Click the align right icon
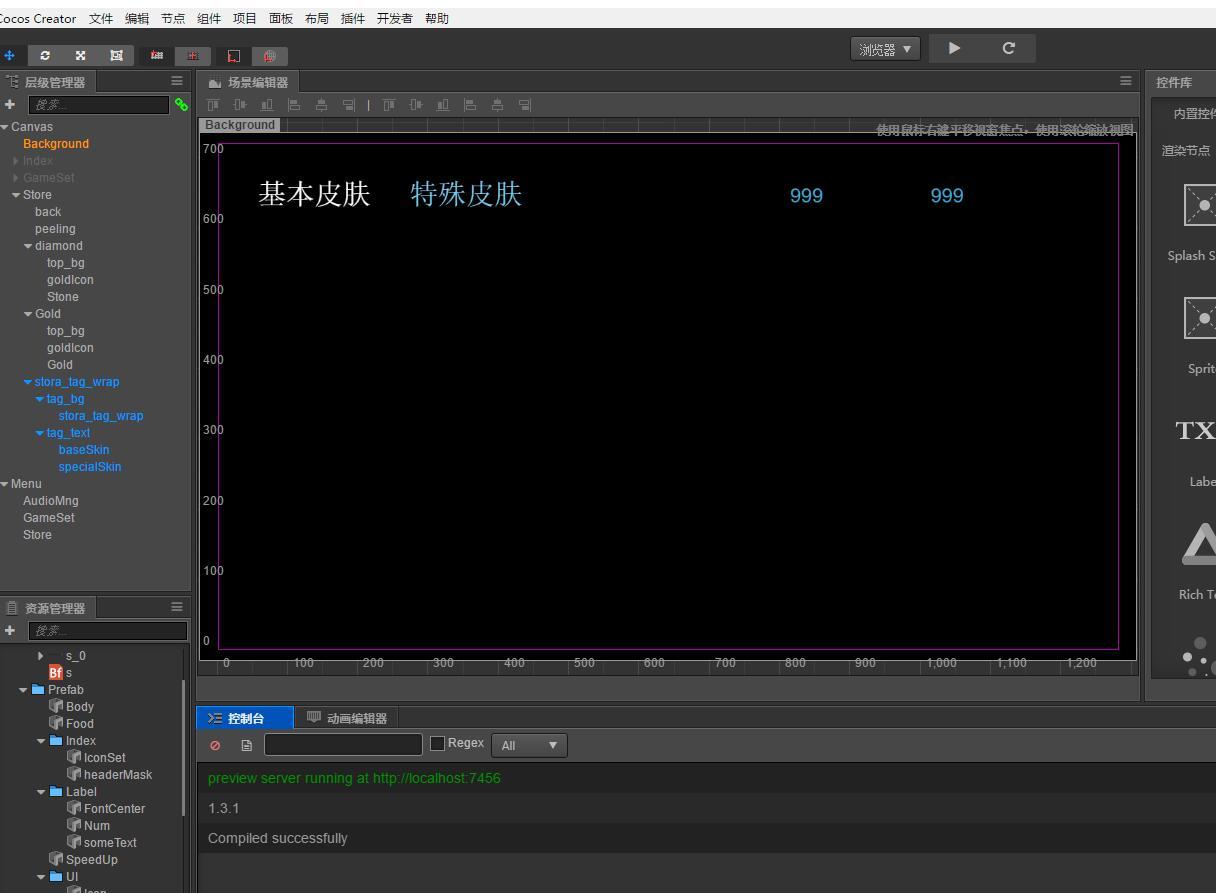1216x893 pixels. [x=348, y=104]
